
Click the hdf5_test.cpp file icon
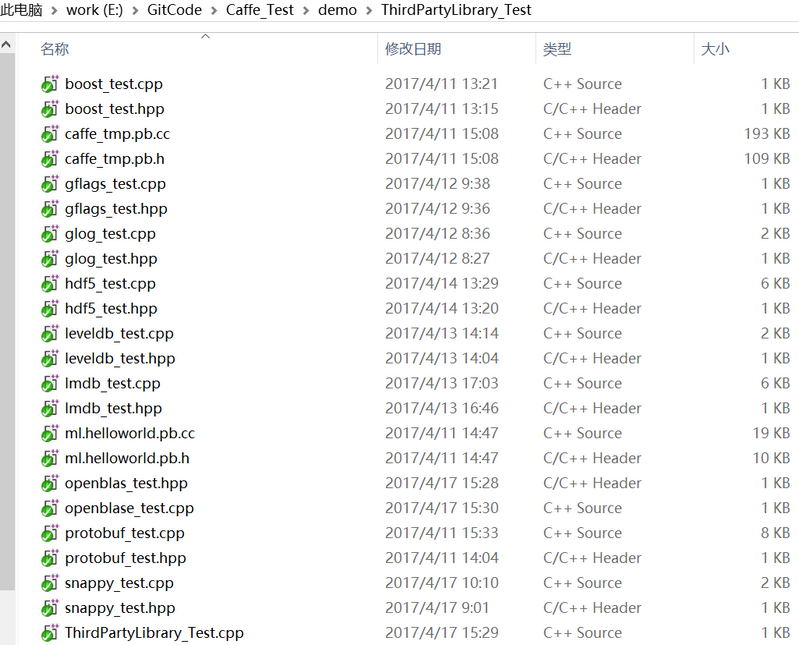coord(49,284)
